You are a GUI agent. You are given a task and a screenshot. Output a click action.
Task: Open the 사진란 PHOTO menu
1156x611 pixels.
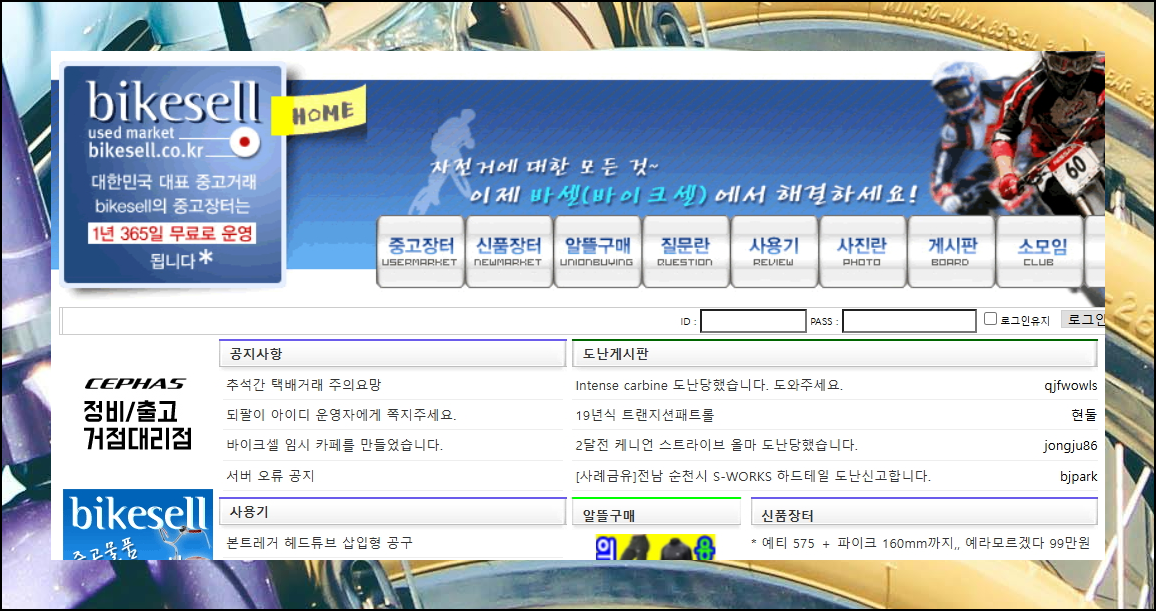coord(863,251)
